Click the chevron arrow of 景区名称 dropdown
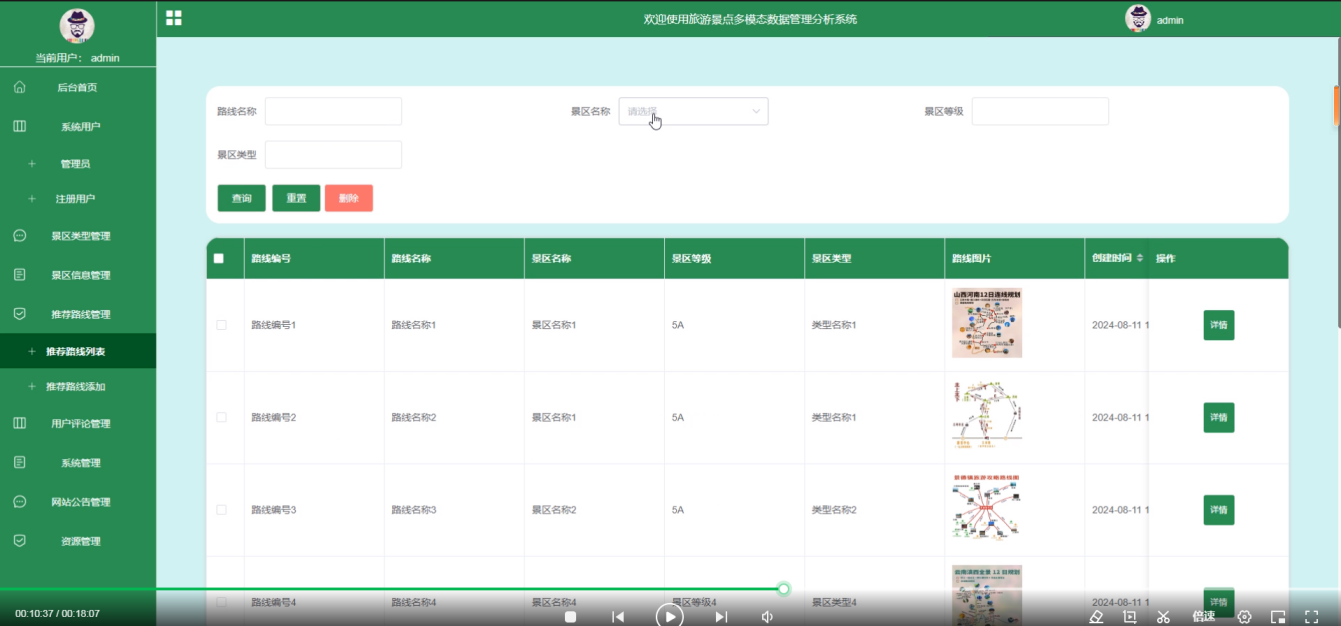Image resolution: width=1341 pixels, height=626 pixels. pos(756,111)
